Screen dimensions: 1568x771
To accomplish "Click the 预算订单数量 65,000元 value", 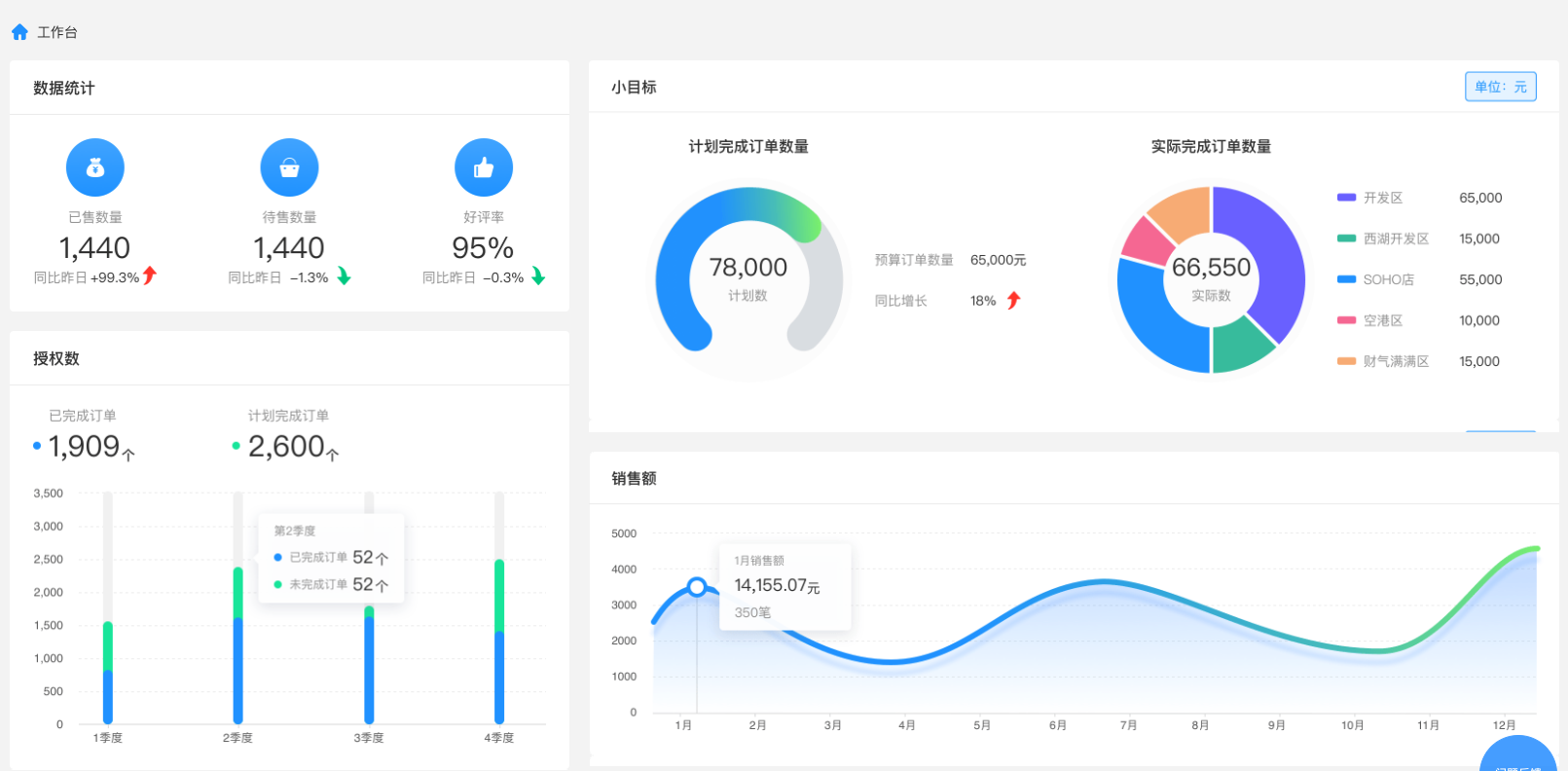I will 998,260.
